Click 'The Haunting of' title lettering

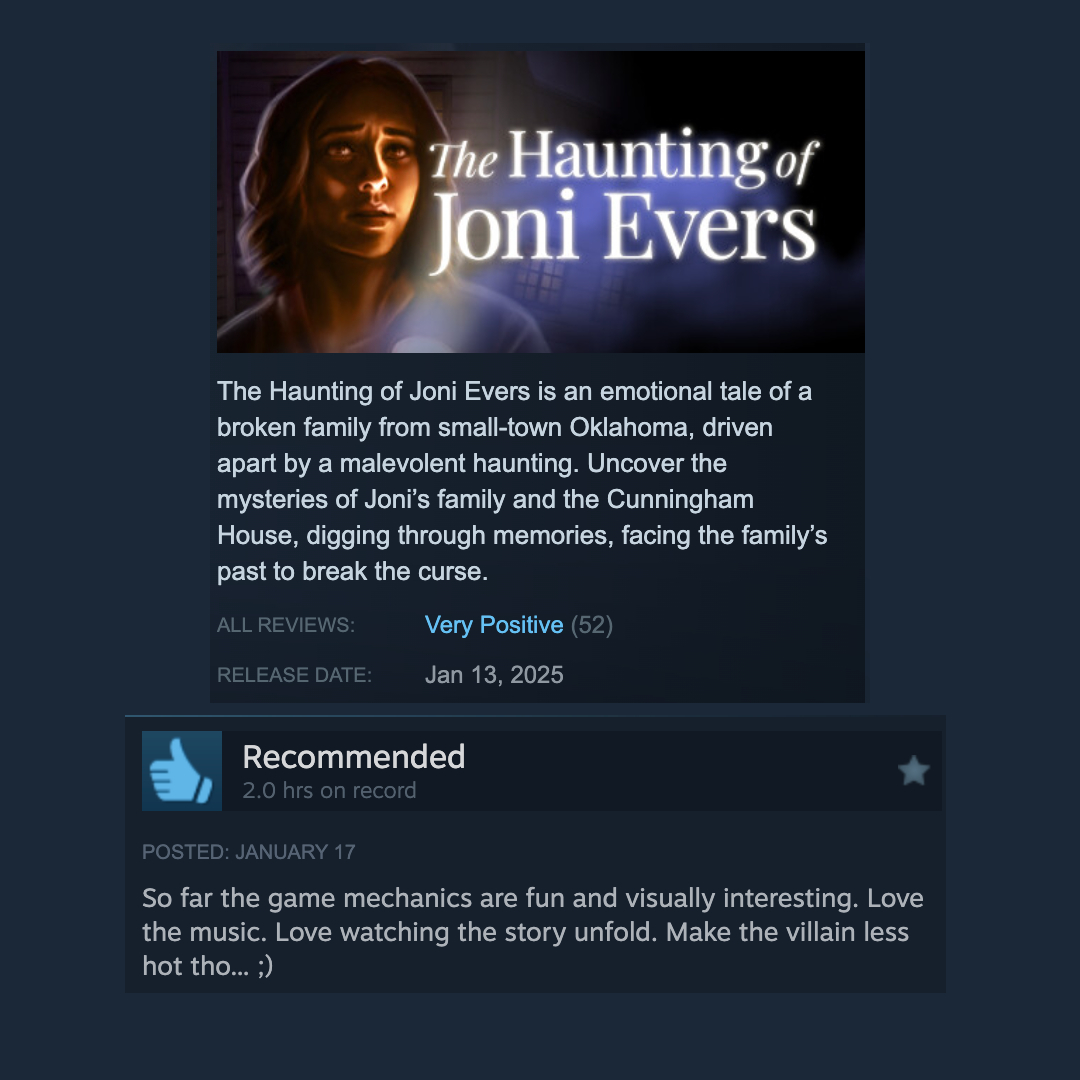(x=623, y=157)
